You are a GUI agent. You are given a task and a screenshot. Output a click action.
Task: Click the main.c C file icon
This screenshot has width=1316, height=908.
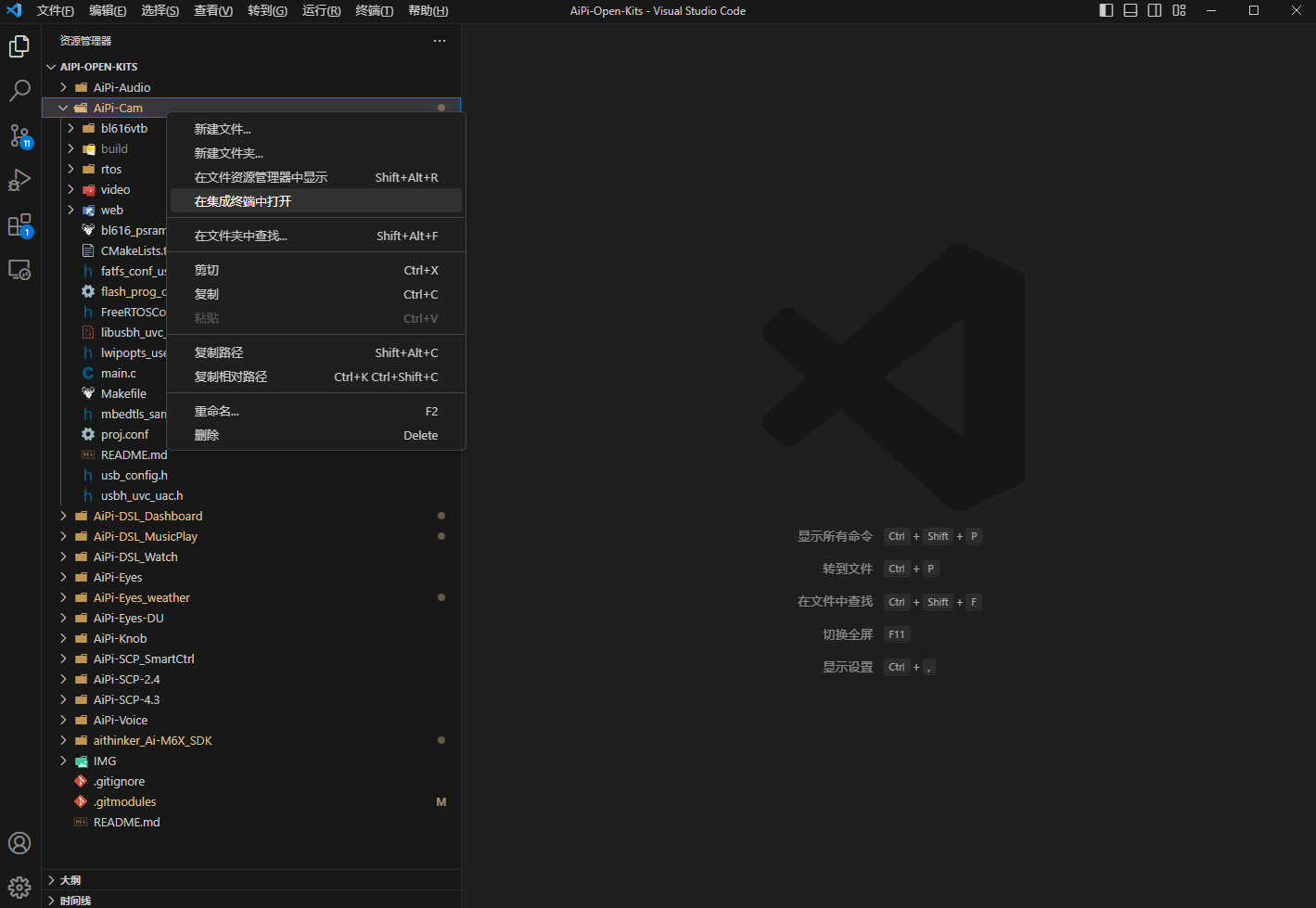click(88, 373)
